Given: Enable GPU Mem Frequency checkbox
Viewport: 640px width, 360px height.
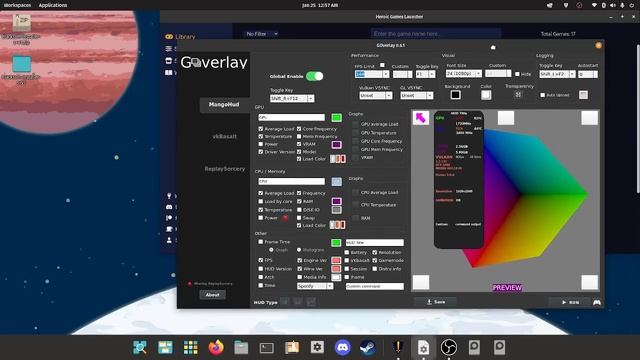Looking at the screenshot, I should pos(299,136).
